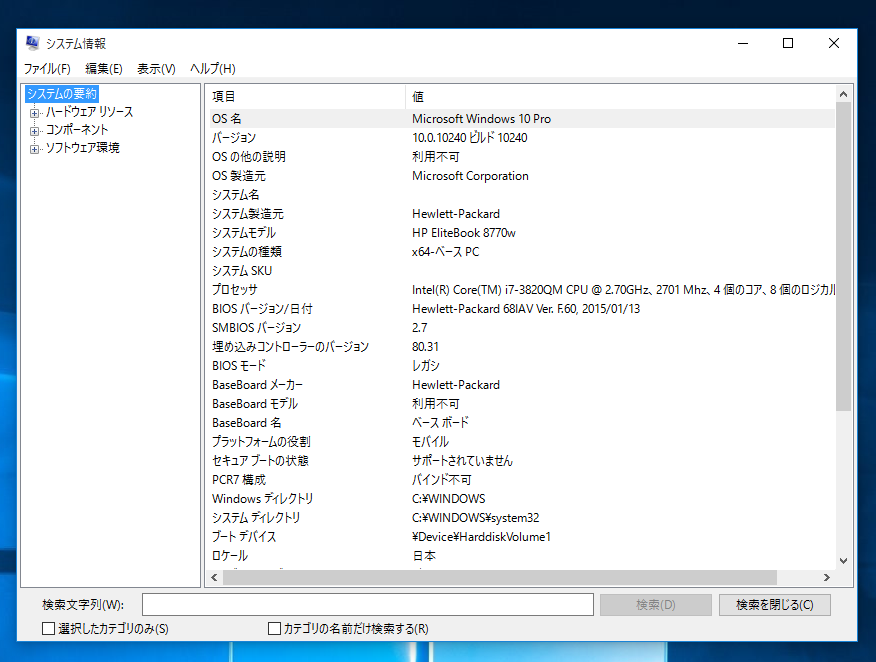Screen dimensions: 876x662
Task: Enable 選択したカテゴリのみ(S) checkbox
Action: coord(49,628)
